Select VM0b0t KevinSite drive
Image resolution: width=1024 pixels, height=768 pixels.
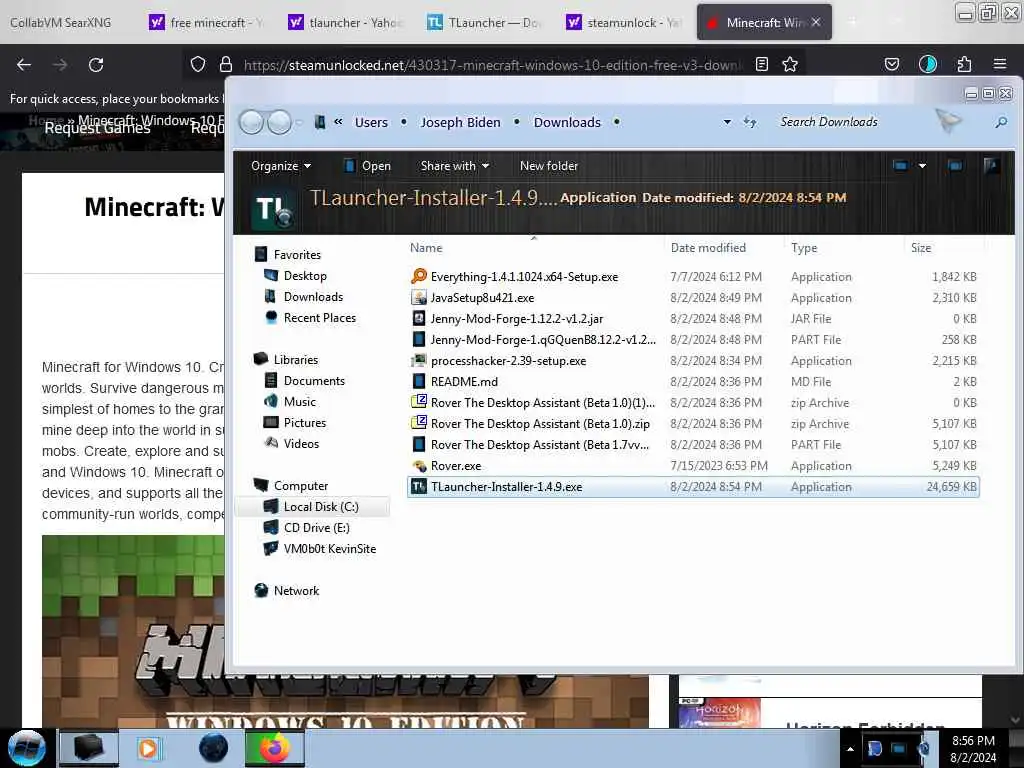pos(330,549)
